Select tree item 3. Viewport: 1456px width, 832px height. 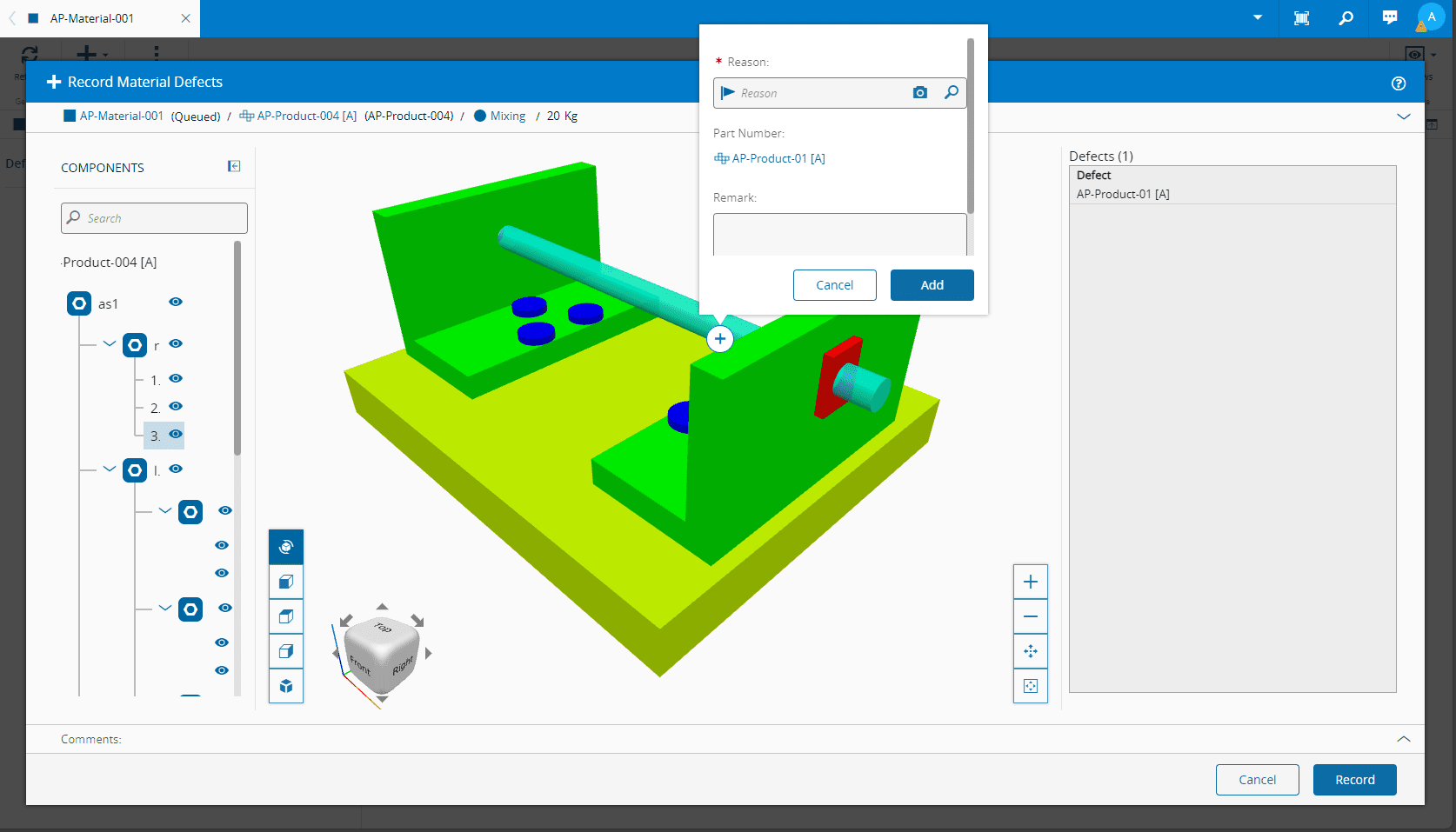(156, 436)
